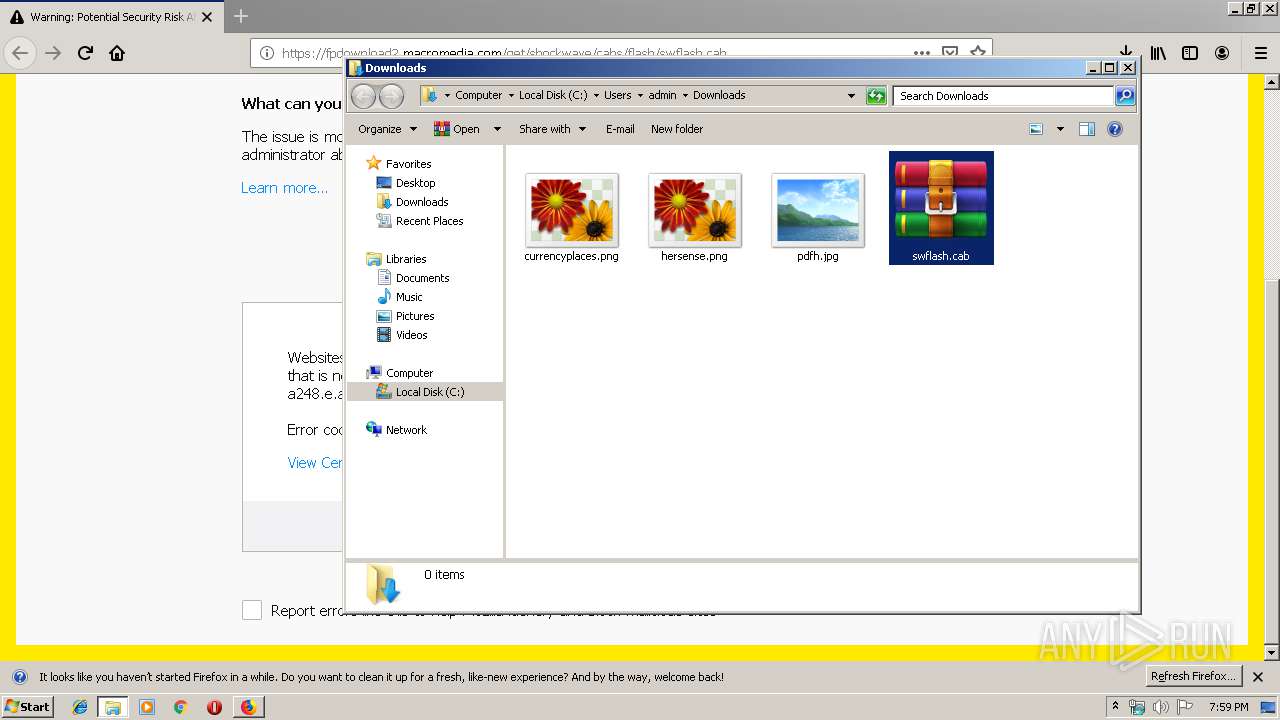Open Firefox Library icon

[x=1158, y=53]
